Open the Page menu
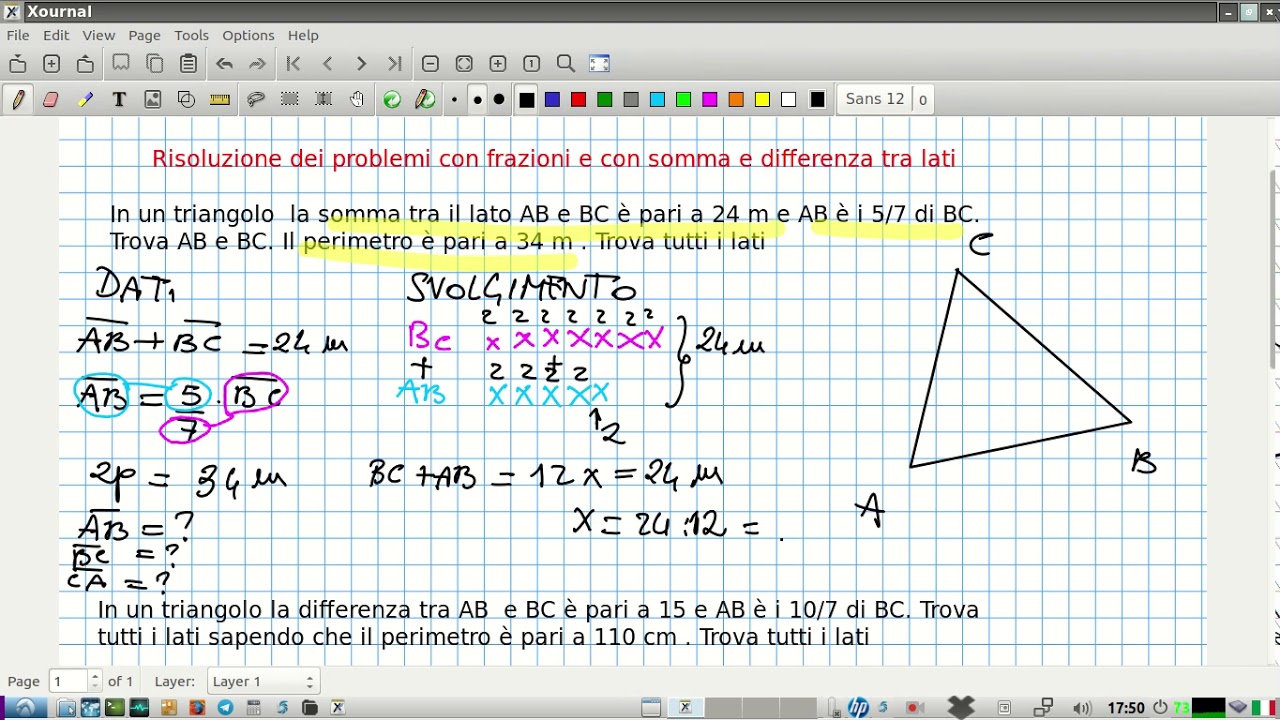This screenshot has width=1280, height=720. tap(144, 35)
